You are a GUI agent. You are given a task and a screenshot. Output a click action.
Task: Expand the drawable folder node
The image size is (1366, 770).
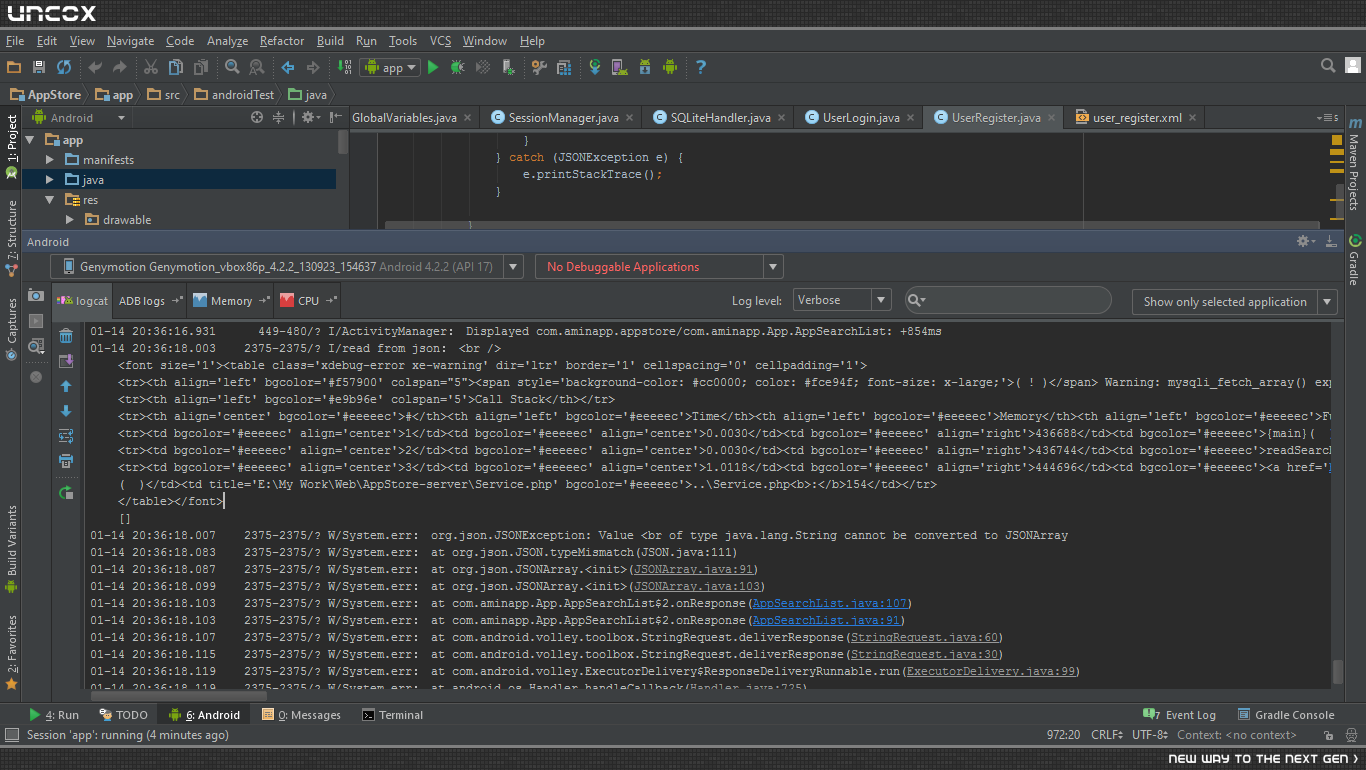pyautogui.click(x=70, y=220)
